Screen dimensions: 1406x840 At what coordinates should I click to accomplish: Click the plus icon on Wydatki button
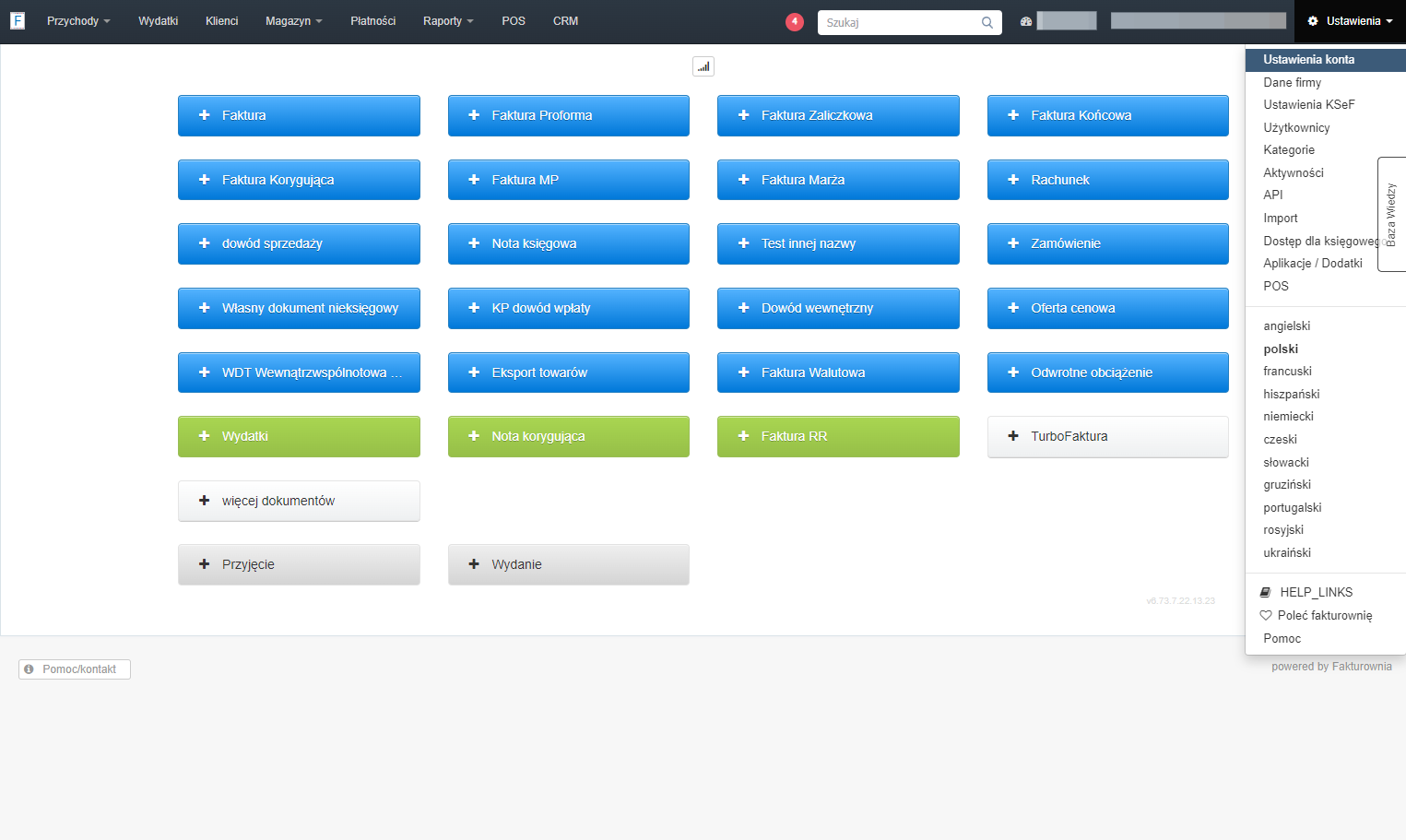pos(205,436)
